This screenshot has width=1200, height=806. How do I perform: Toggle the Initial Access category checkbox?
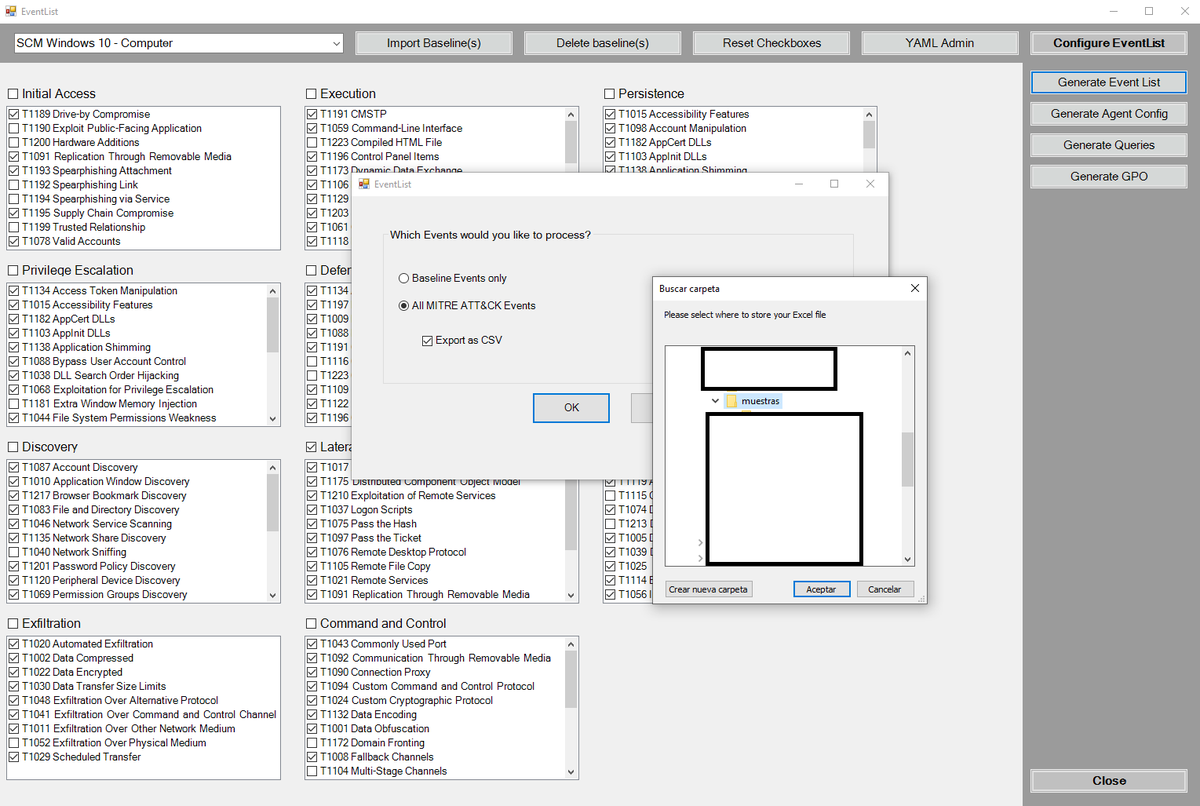pos(13,94)
